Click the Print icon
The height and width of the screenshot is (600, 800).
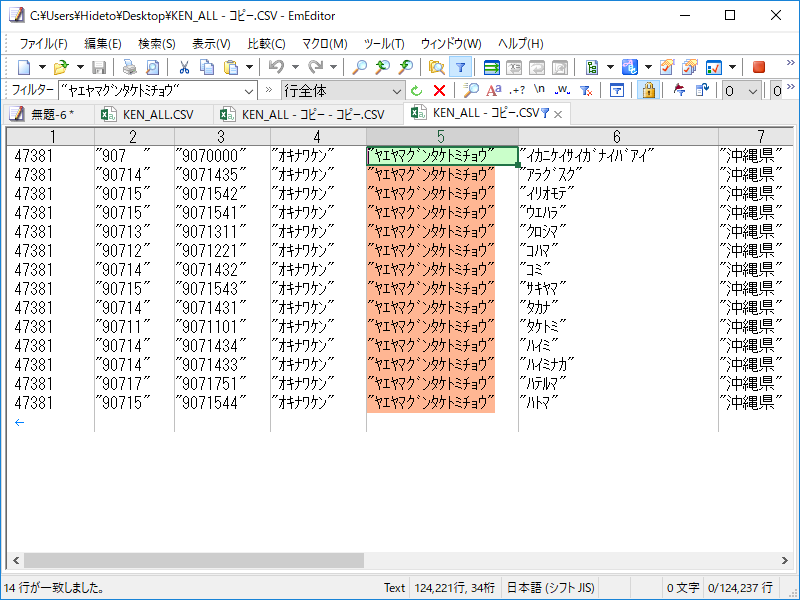pyautogui.click(x=130, y=67)
